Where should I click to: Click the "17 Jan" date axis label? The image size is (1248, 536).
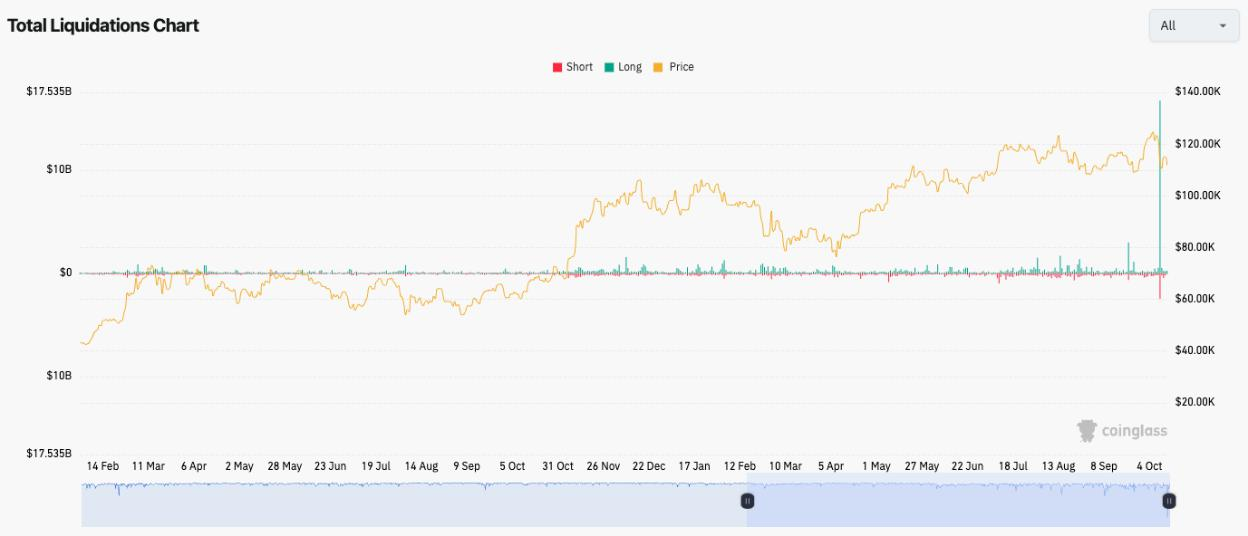pyautogui.click(x=695, y=466)
